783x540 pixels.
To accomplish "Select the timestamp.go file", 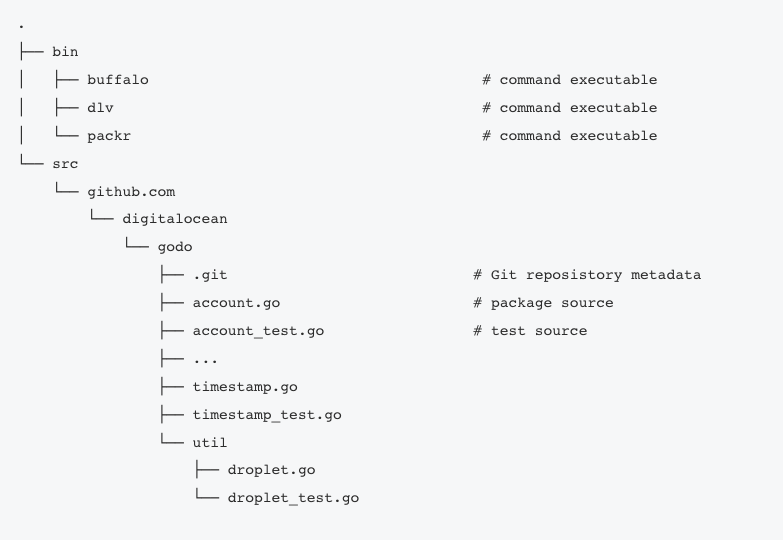I will point(245,387).
